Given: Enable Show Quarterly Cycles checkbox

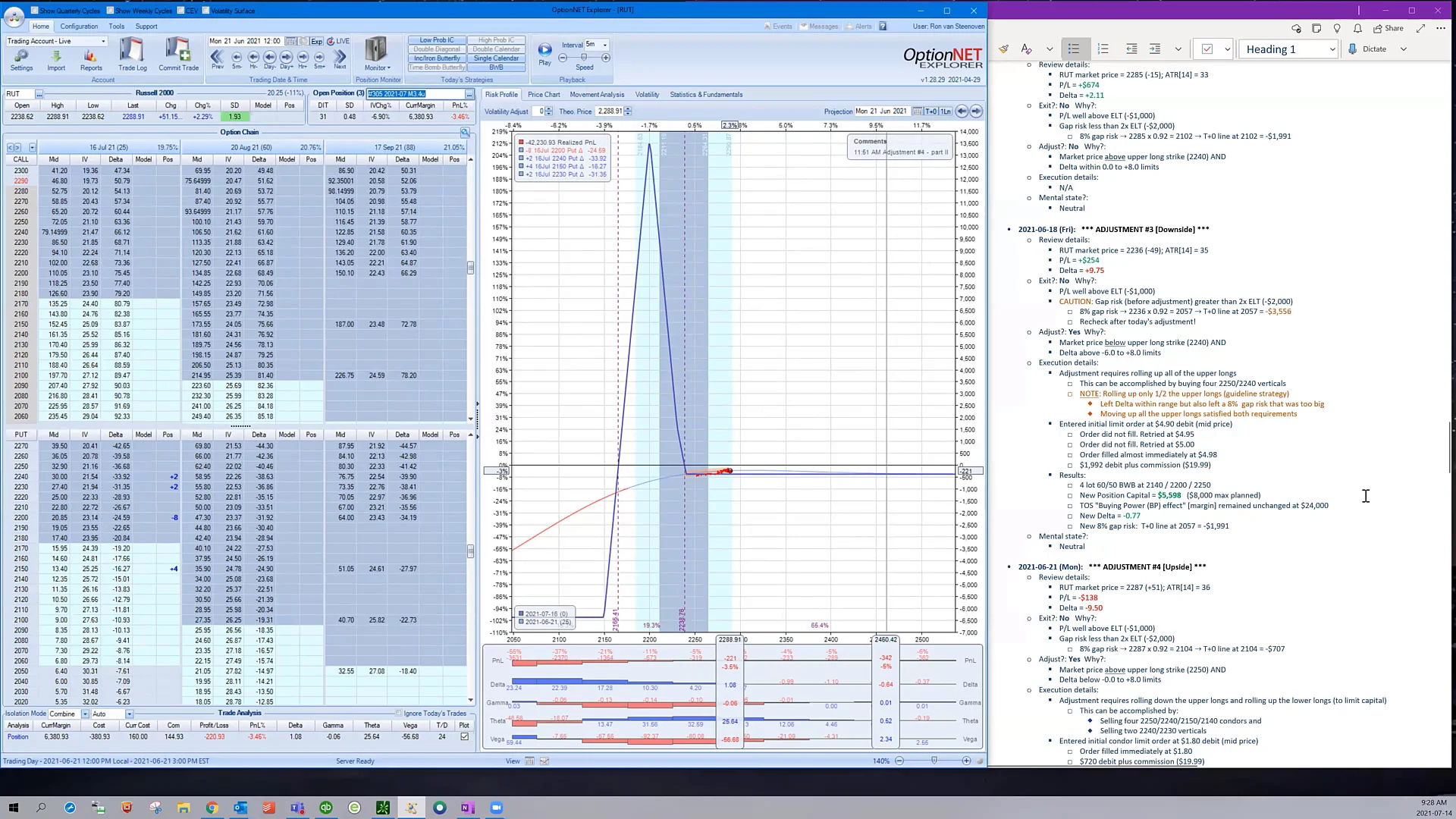Looking at the screenshot, I should [x=35, y=11].
